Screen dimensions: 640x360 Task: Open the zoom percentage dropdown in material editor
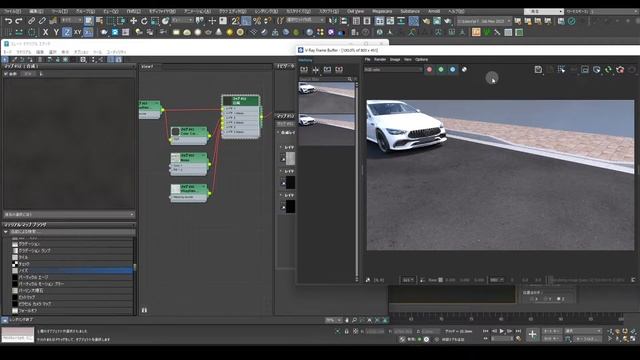(333, 320)
